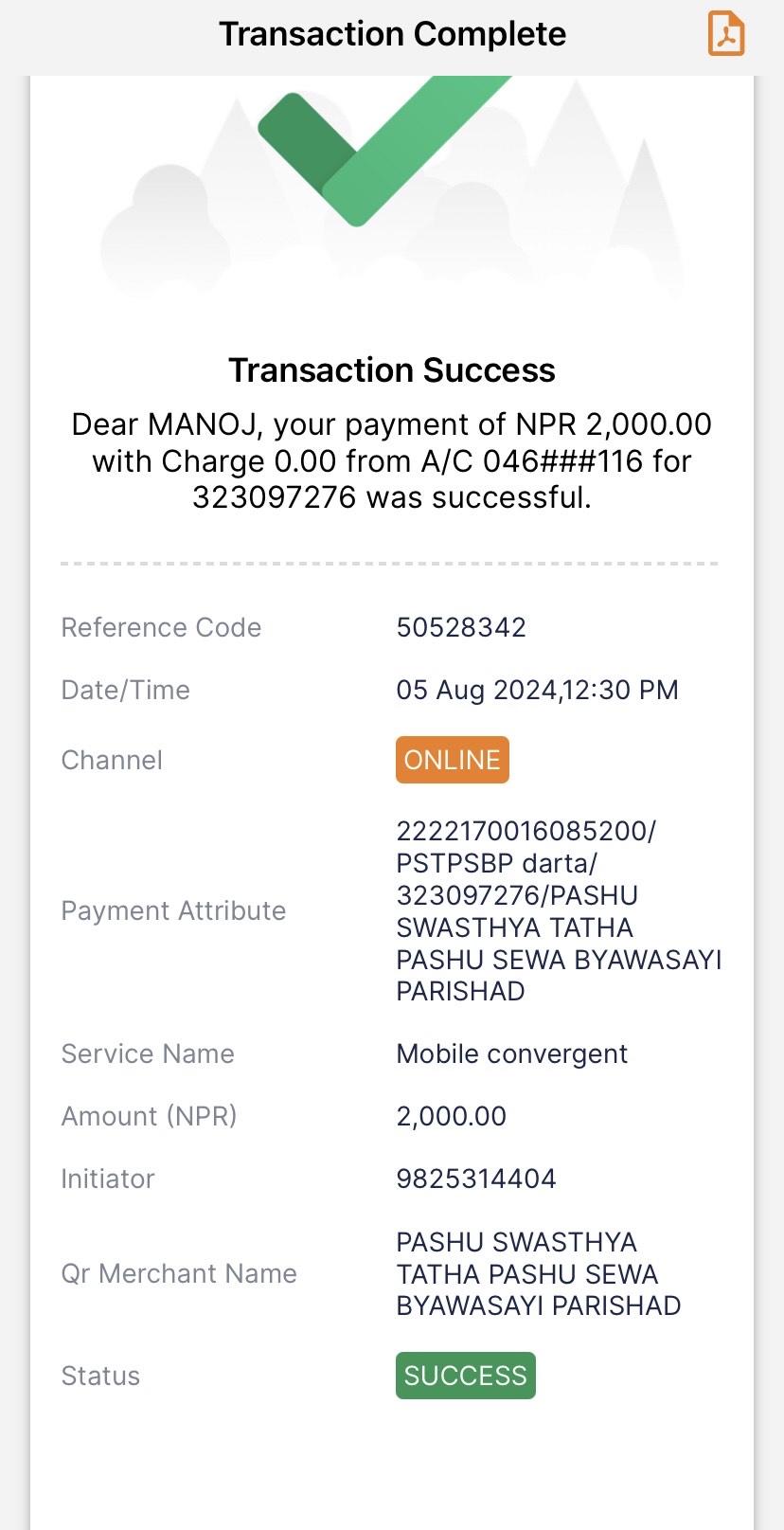The width and height of the screenshot is (784, 1530).
Task: Tap the payment confirmation message to MANOJ
Action: point(392,460)
